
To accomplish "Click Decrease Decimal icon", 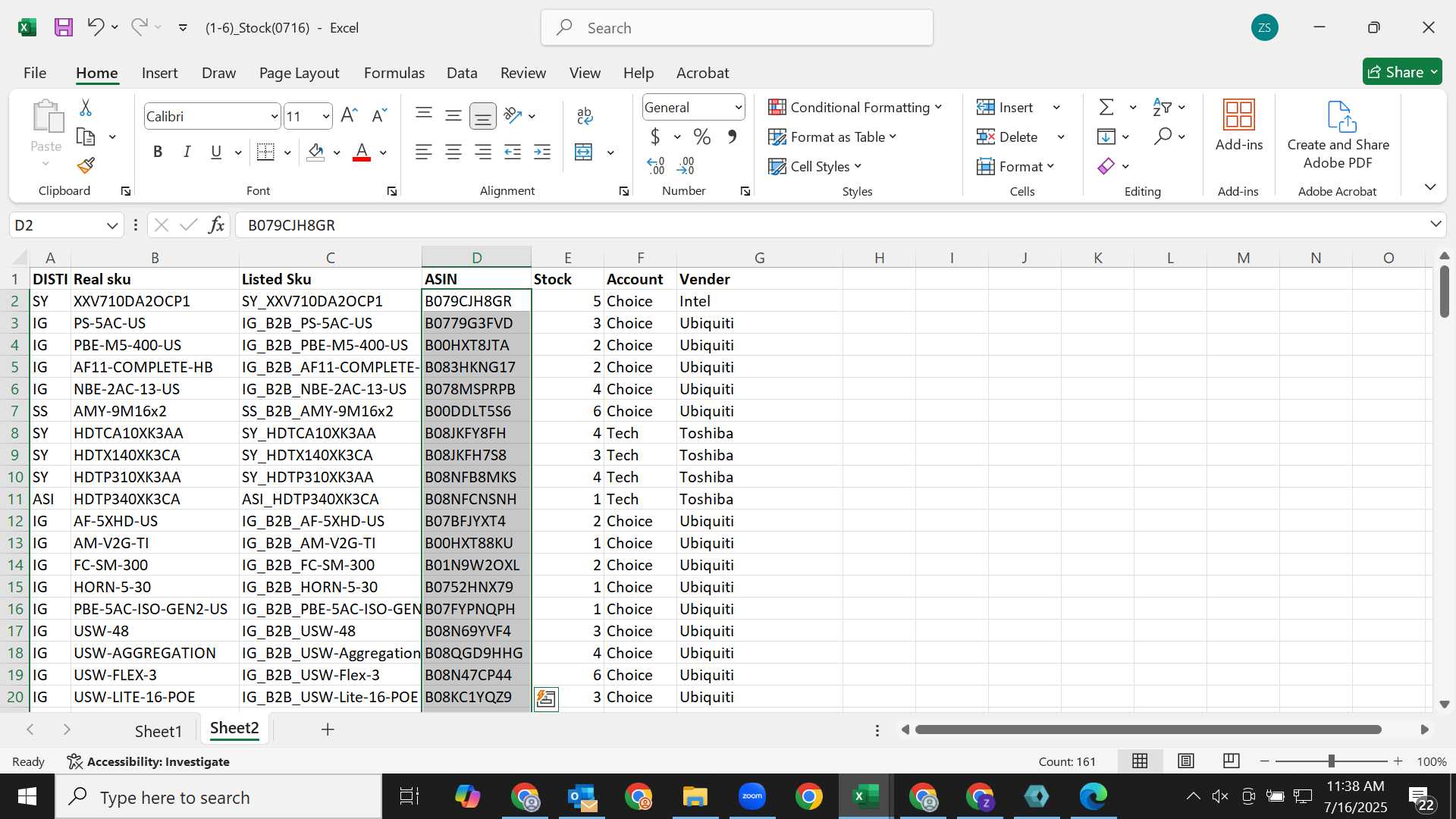I will pos(686,165).
